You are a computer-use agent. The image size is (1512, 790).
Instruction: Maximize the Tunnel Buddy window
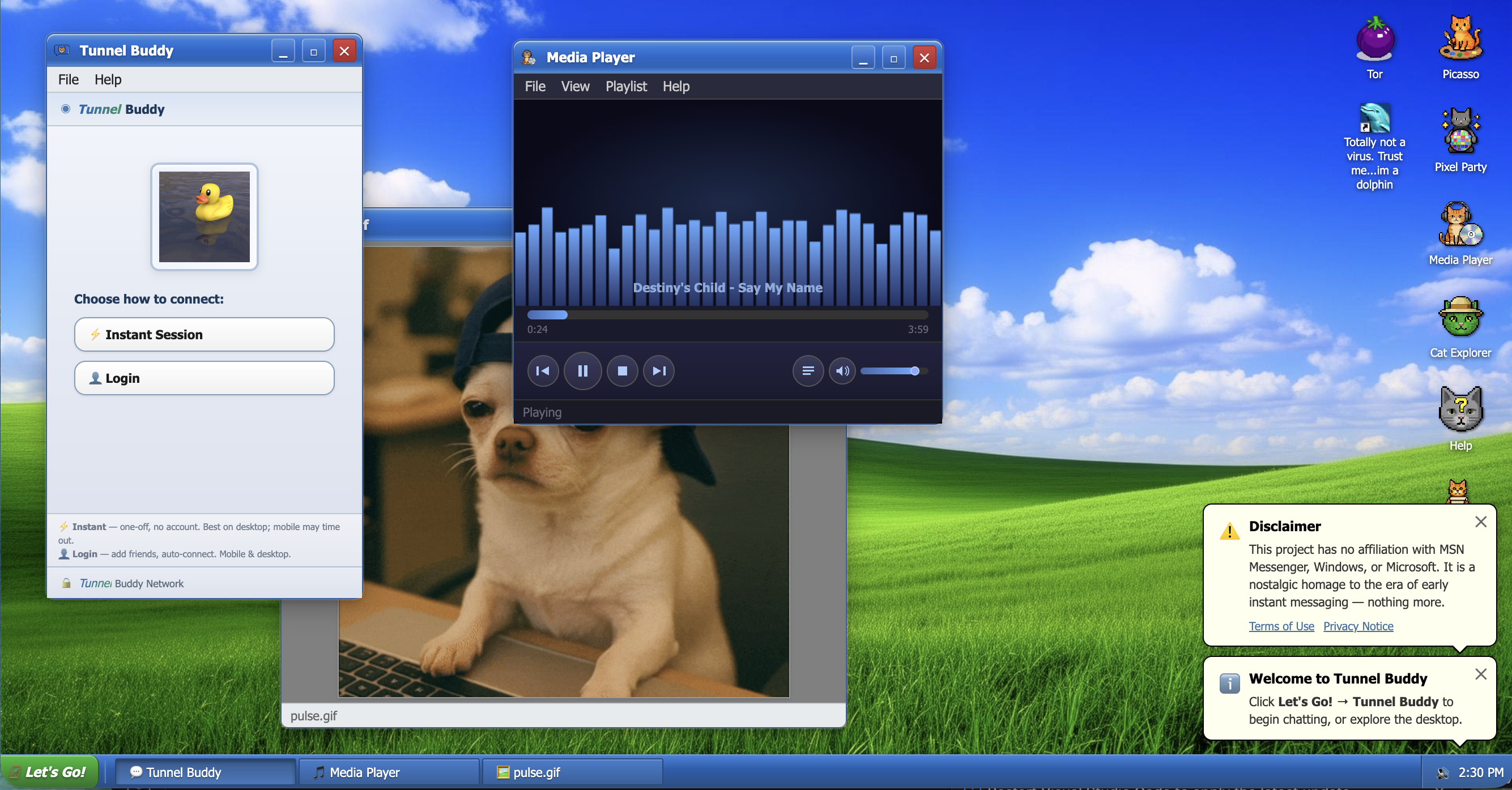[x=313, y=51]
